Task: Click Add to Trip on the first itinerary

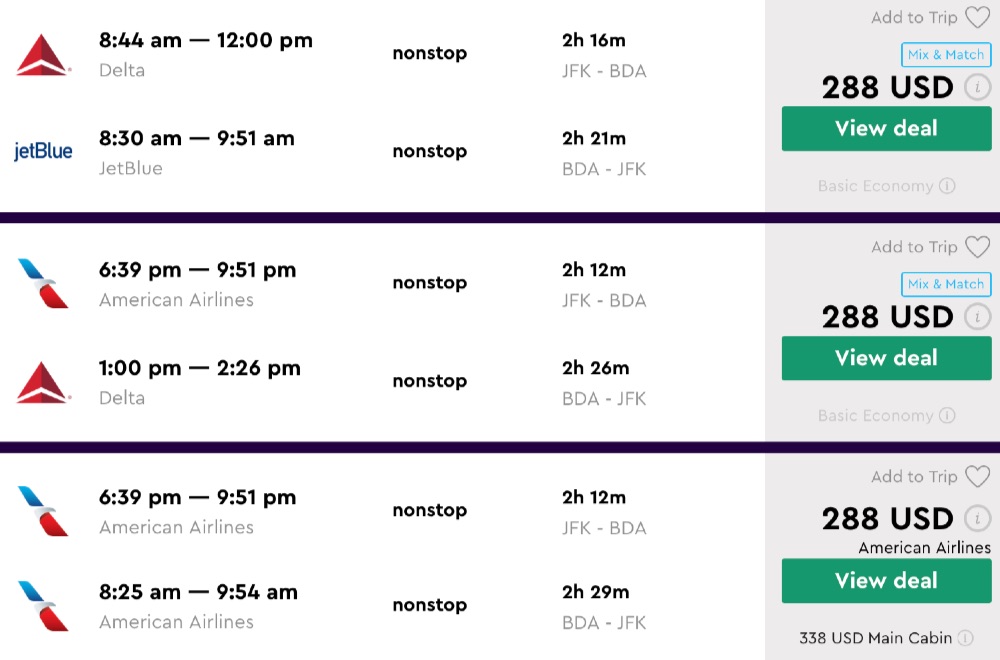Action: 914,17
